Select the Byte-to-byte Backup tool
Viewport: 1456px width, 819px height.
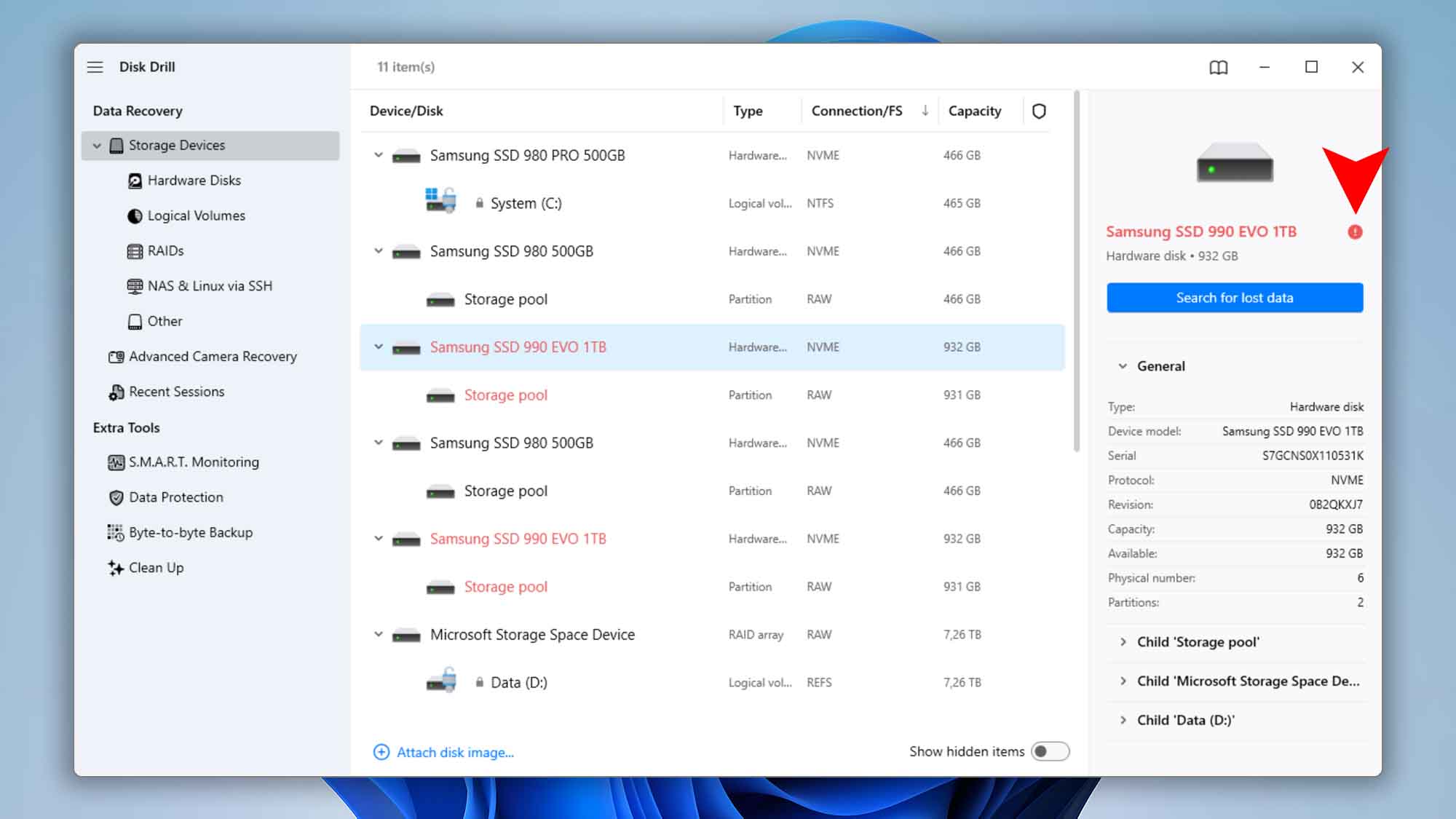[x=190, y=532]
